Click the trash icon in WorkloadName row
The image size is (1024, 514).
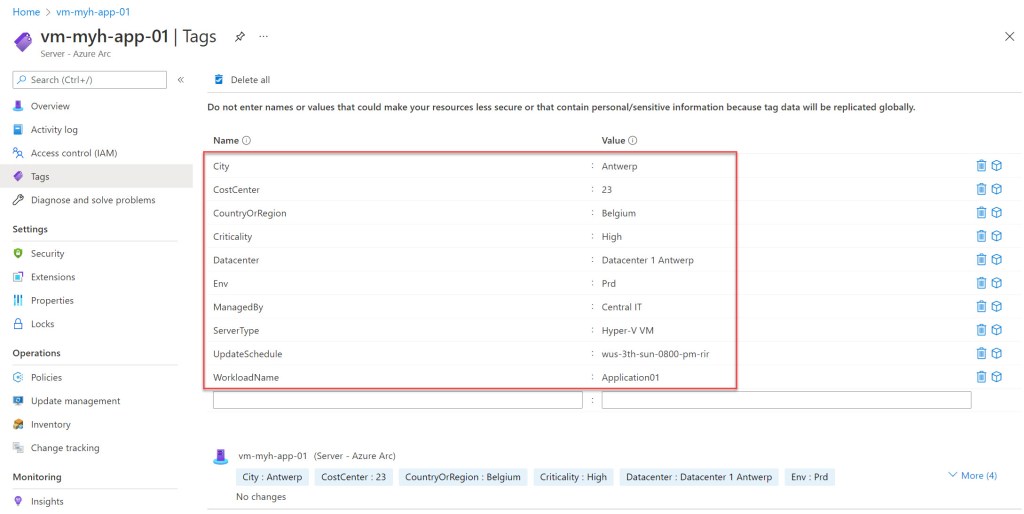(981, 377)
